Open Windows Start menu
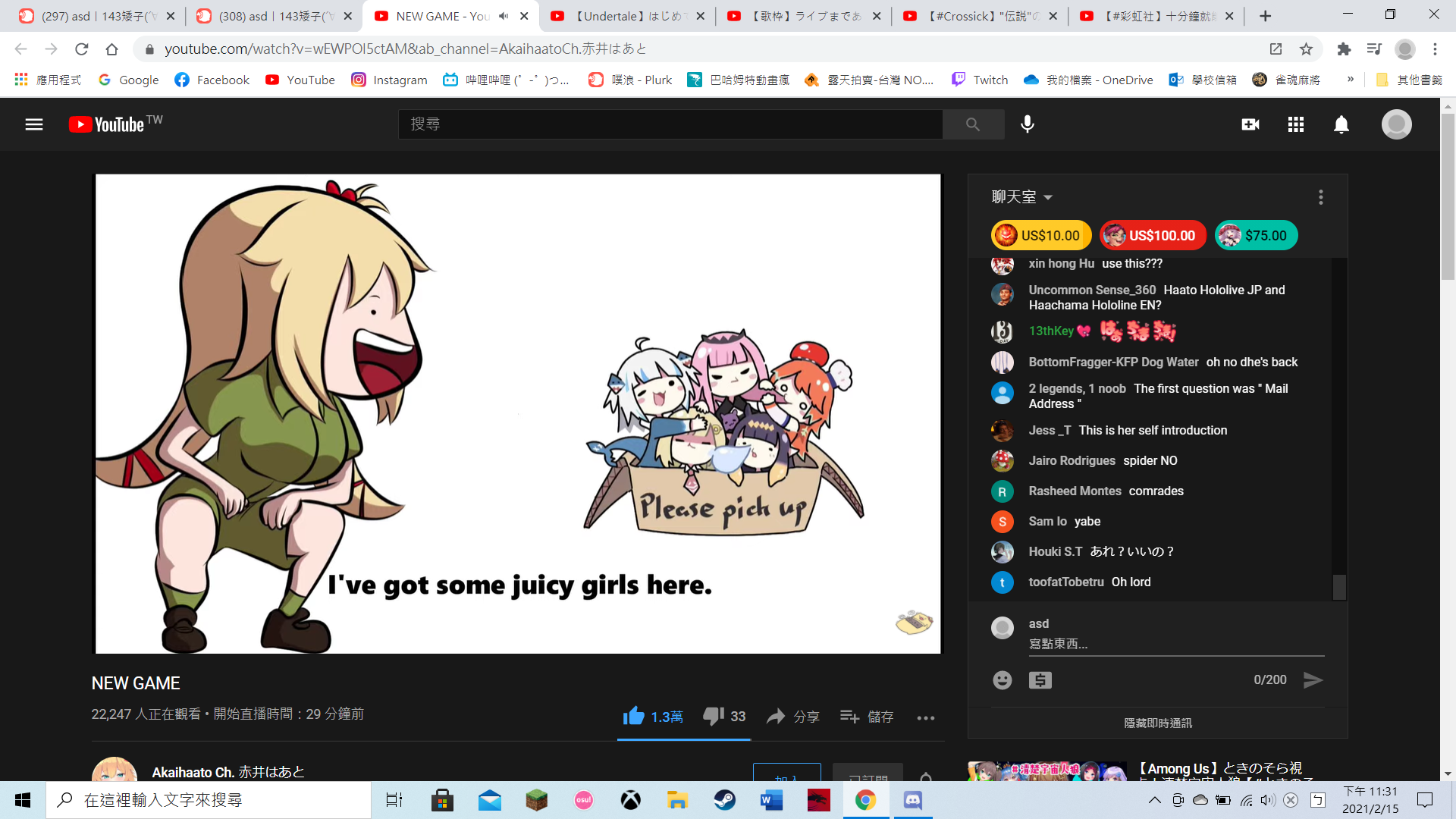1456x819 pixels. pos(23,800)
